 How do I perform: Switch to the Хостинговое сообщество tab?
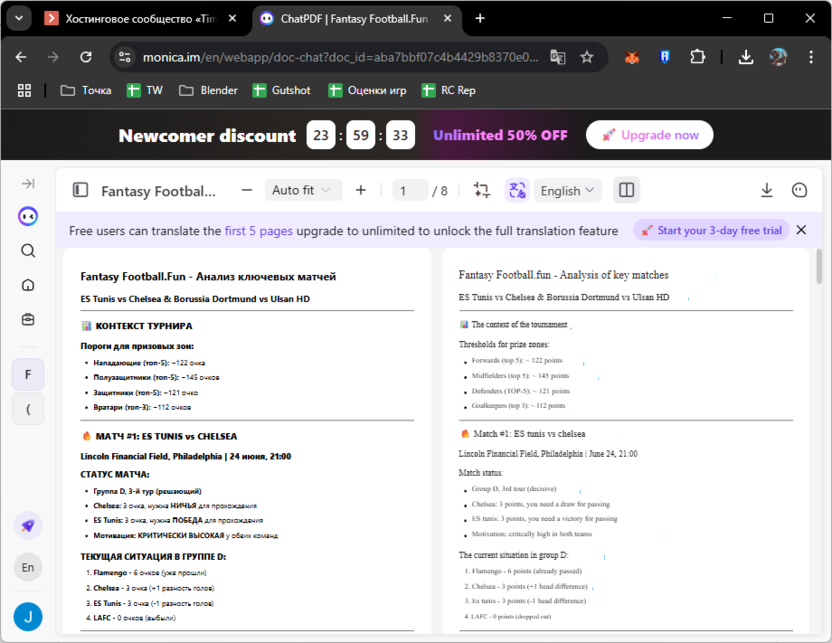click(141, 19)
